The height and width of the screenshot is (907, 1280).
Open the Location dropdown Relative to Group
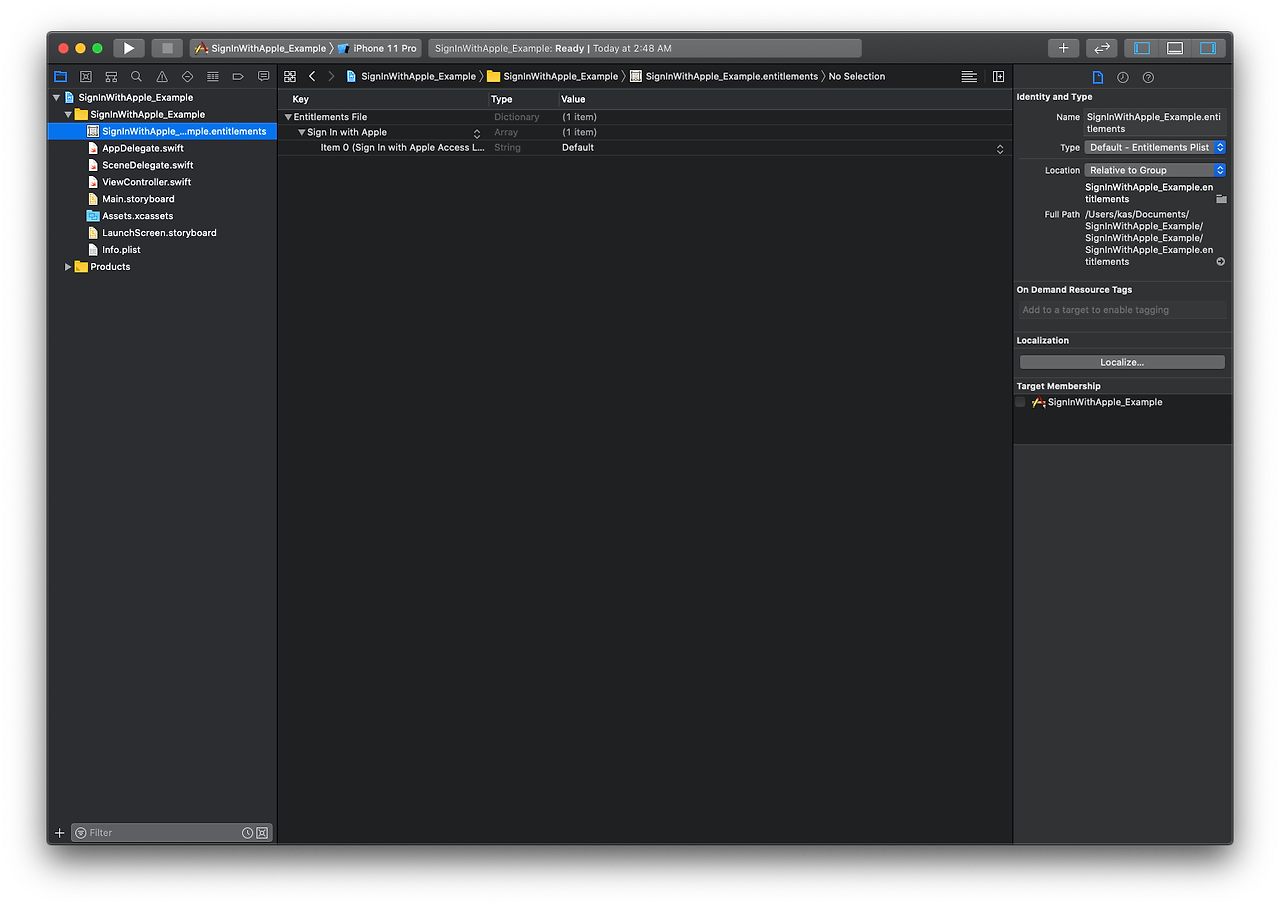[x=1155, y=171]
